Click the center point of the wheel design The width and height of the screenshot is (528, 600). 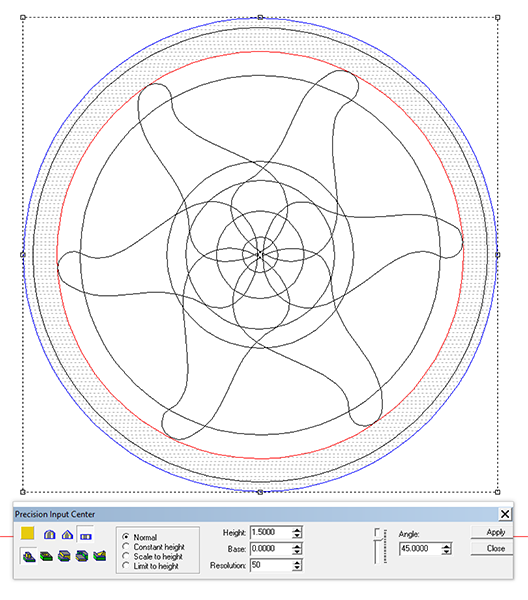click(260, 254)
